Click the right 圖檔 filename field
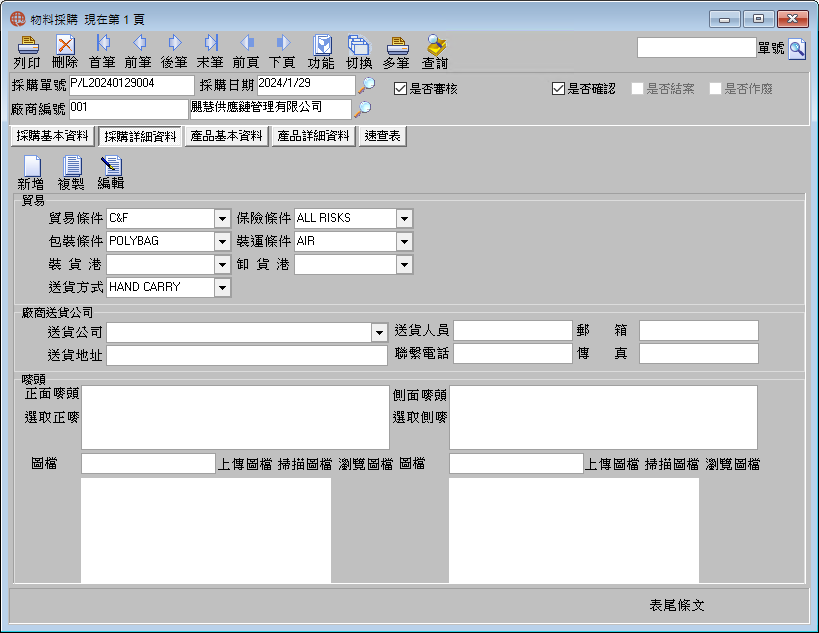819x633 pixels. 516,464
